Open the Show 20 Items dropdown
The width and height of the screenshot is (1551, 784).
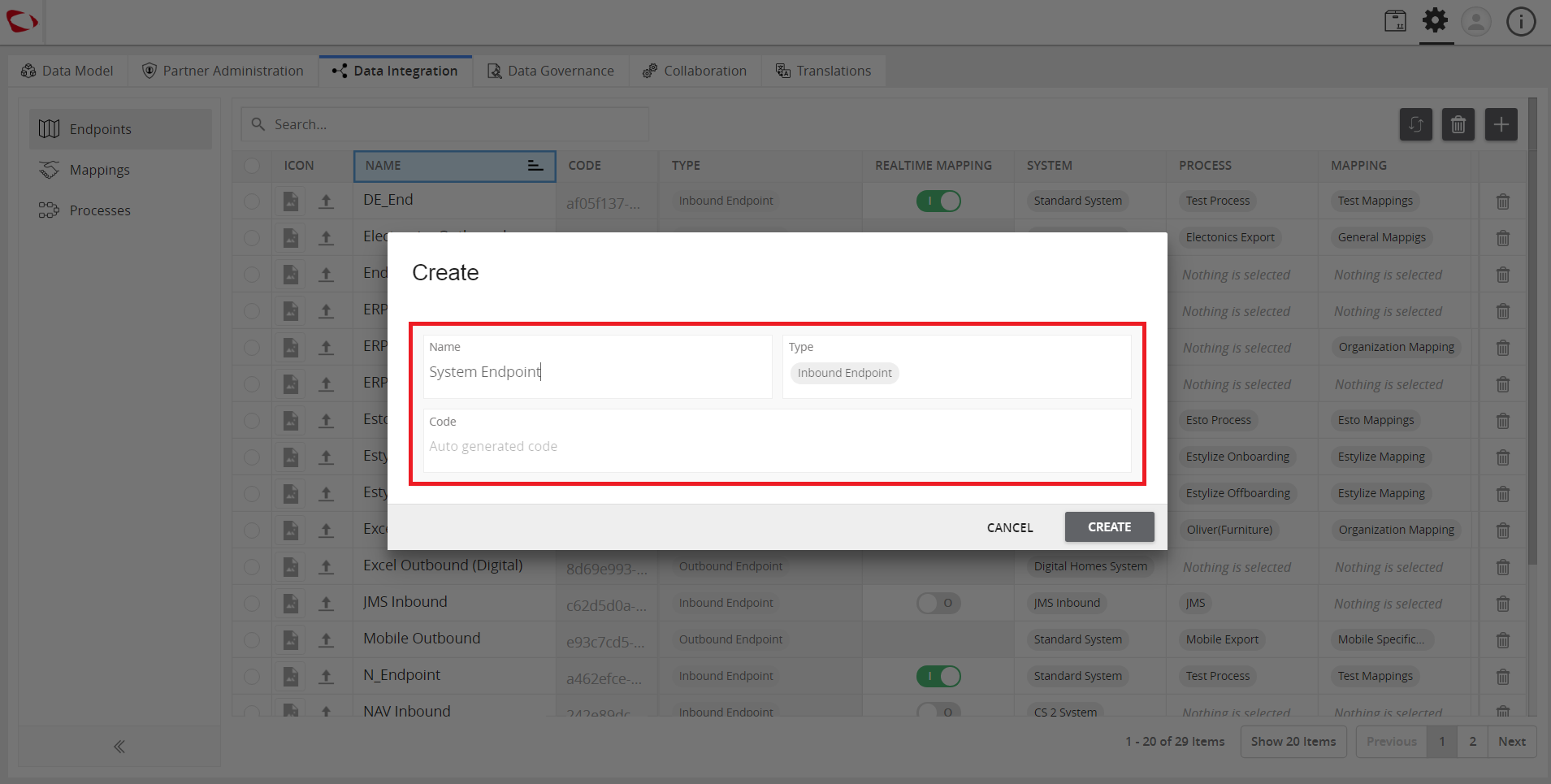click(x=1293, y=742)
